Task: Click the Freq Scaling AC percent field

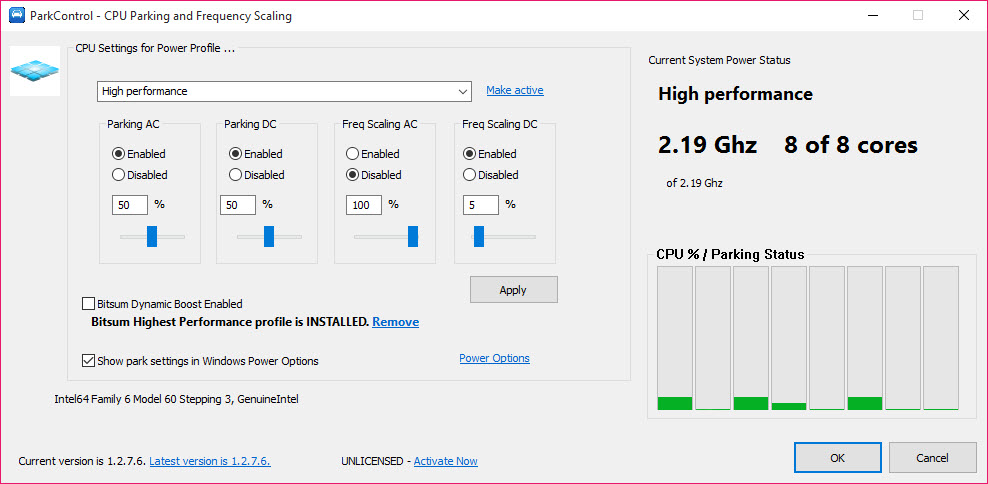Action: tap(364, 205)
